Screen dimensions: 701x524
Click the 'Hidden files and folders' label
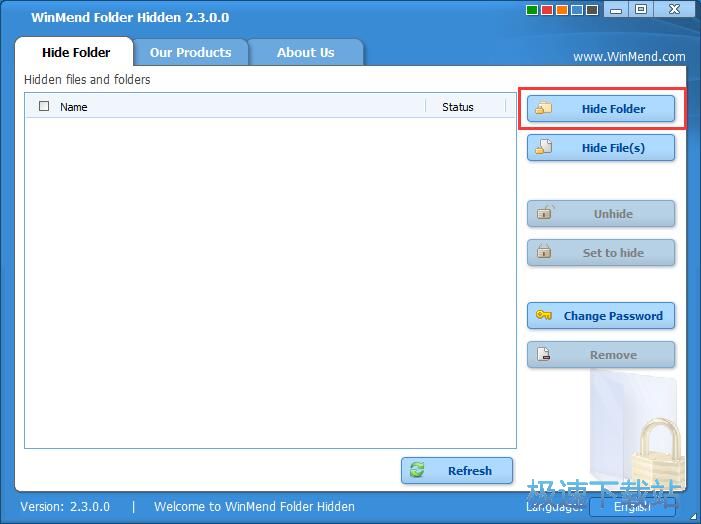87,80
